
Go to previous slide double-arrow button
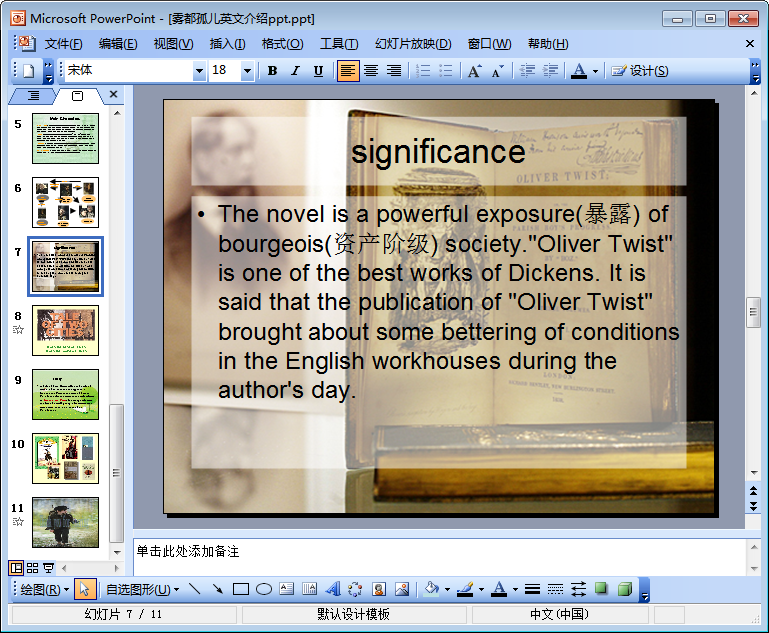click(754, 490)
